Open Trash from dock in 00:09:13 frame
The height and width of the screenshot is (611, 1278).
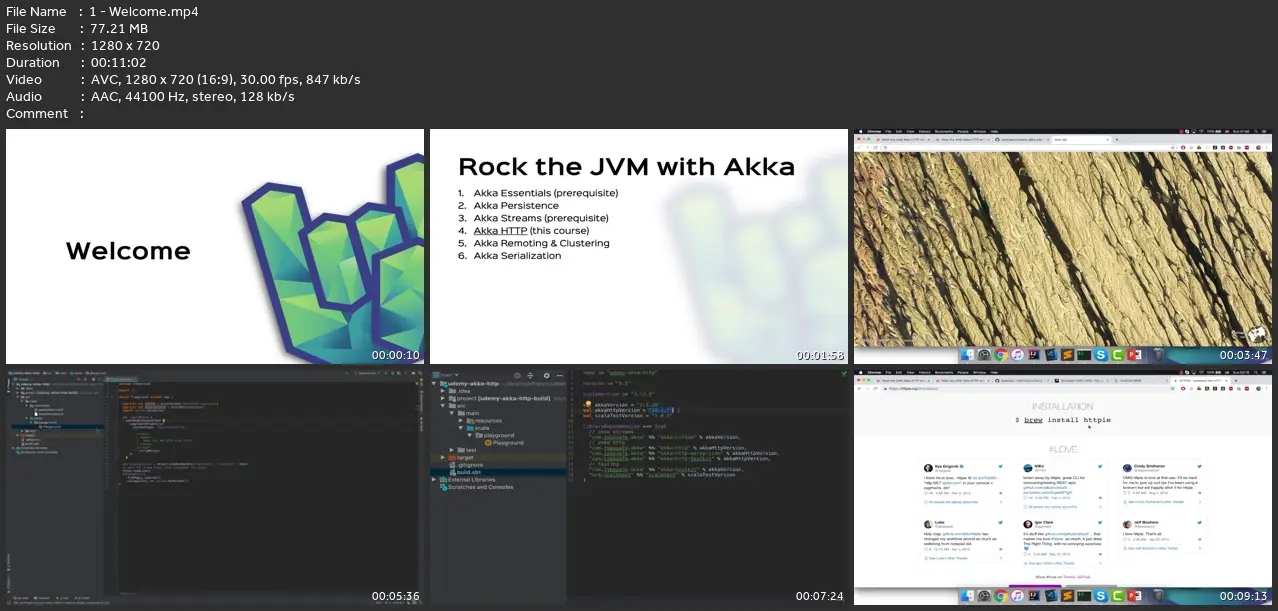click(1158, 596)
